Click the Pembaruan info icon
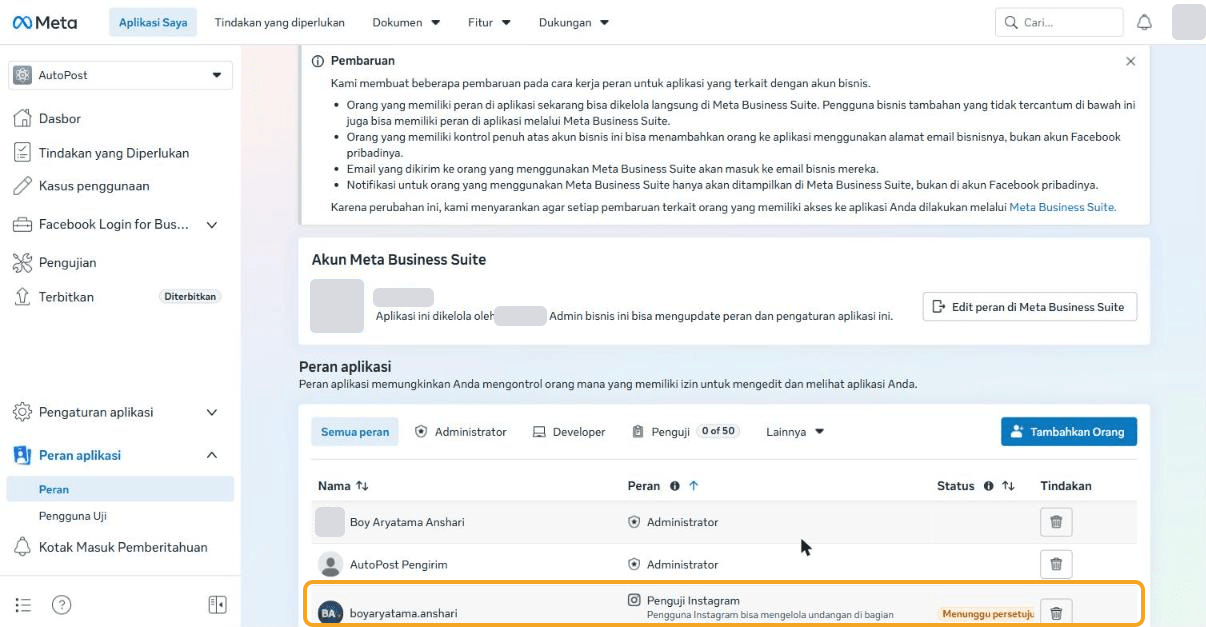1206x627 pixels. click(x=318, y=61)
